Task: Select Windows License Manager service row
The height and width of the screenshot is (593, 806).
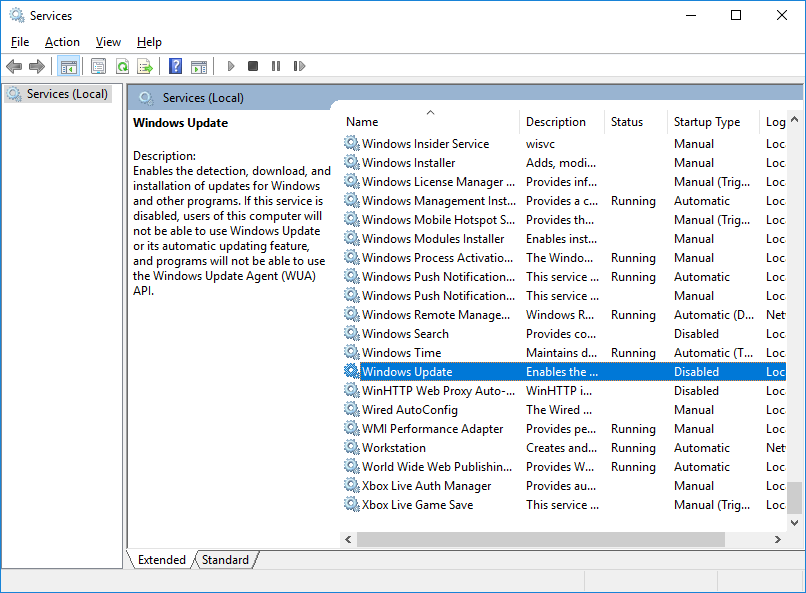Action: (x=563, y=181)
